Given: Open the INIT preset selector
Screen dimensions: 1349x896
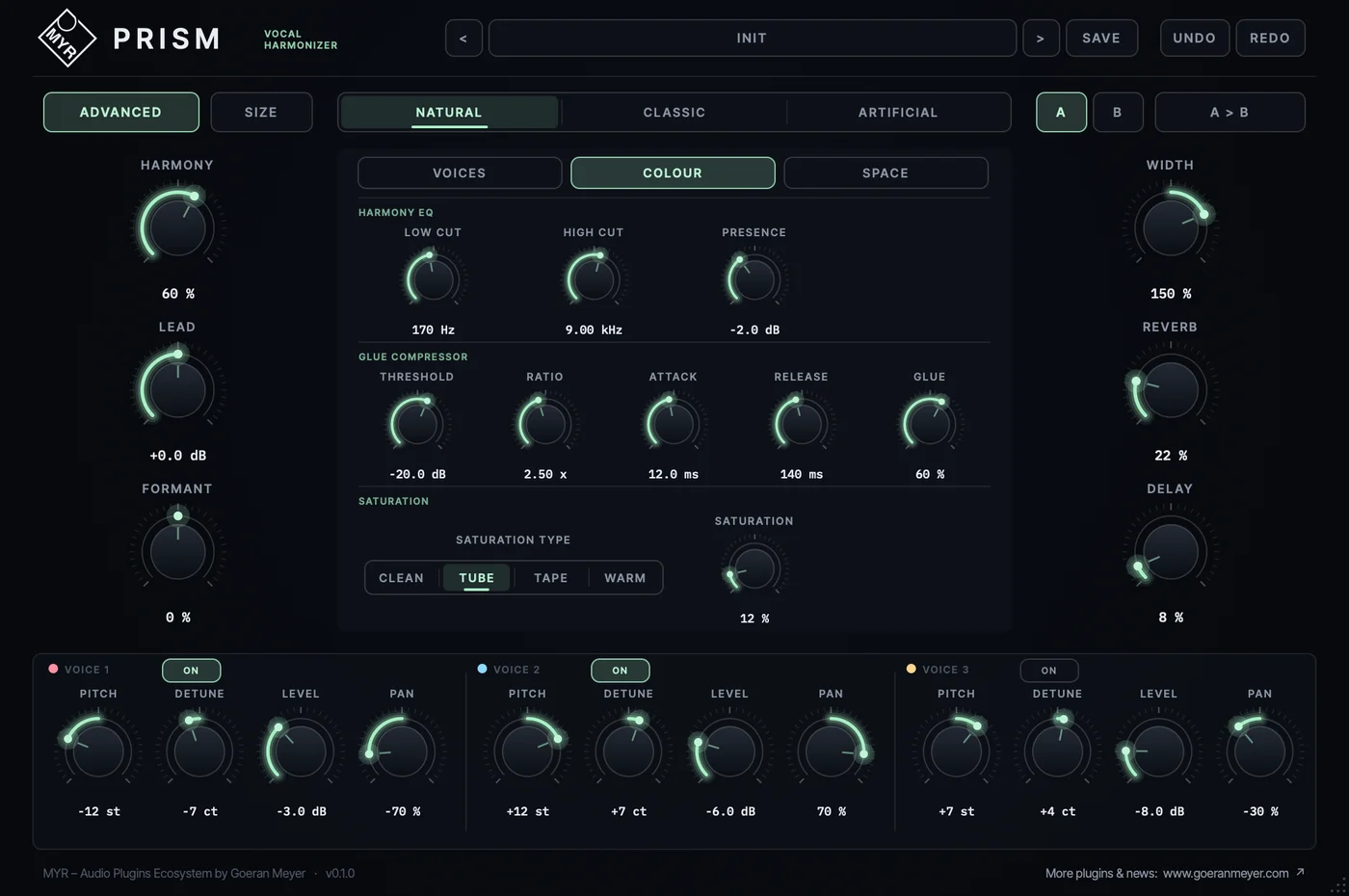Looking at the screenshot, I should pyautogui.click(x=752, y=39).
